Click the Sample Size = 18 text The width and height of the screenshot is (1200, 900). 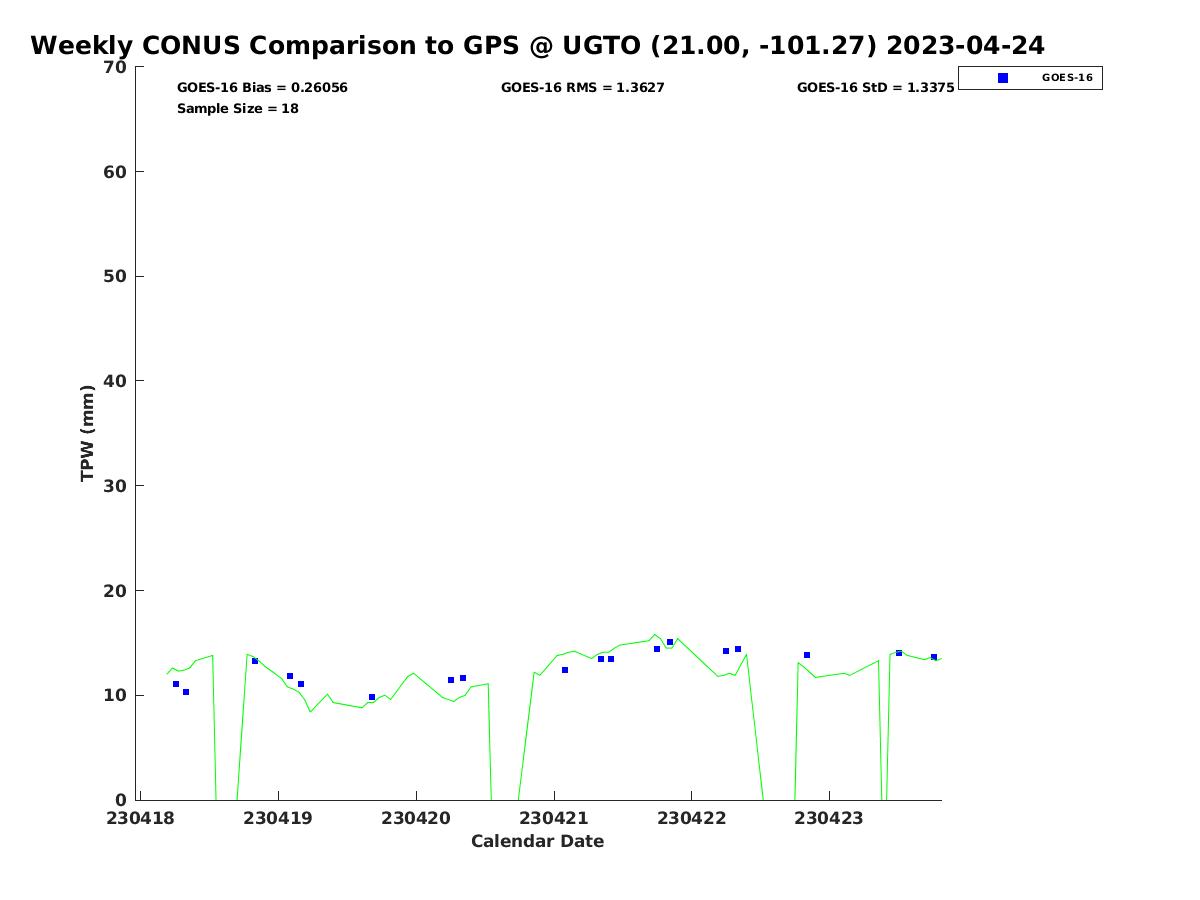(237, 109)
